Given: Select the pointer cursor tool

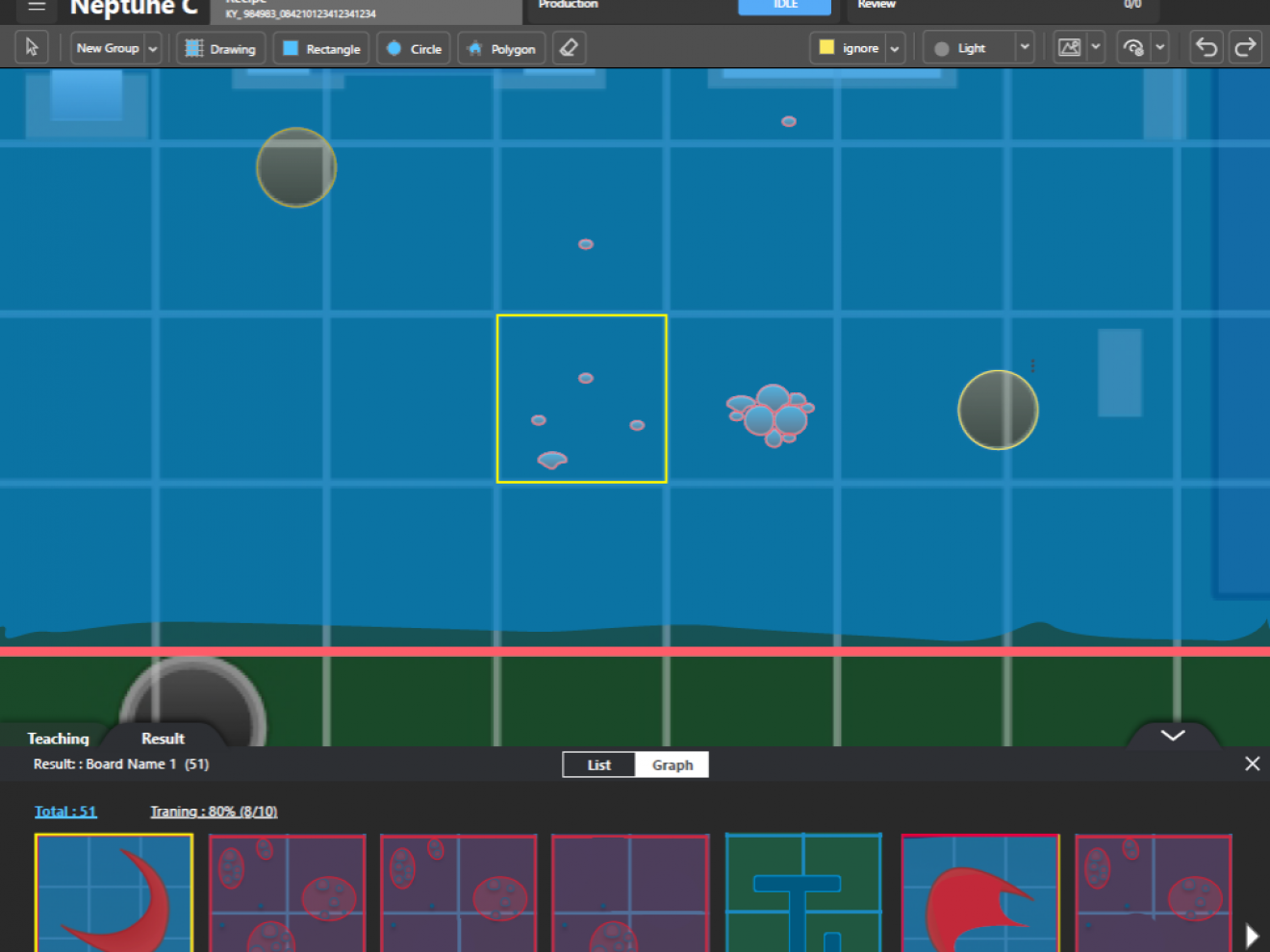Looking at the screenshot, I should pyautogui.click(x=32, y=47).
